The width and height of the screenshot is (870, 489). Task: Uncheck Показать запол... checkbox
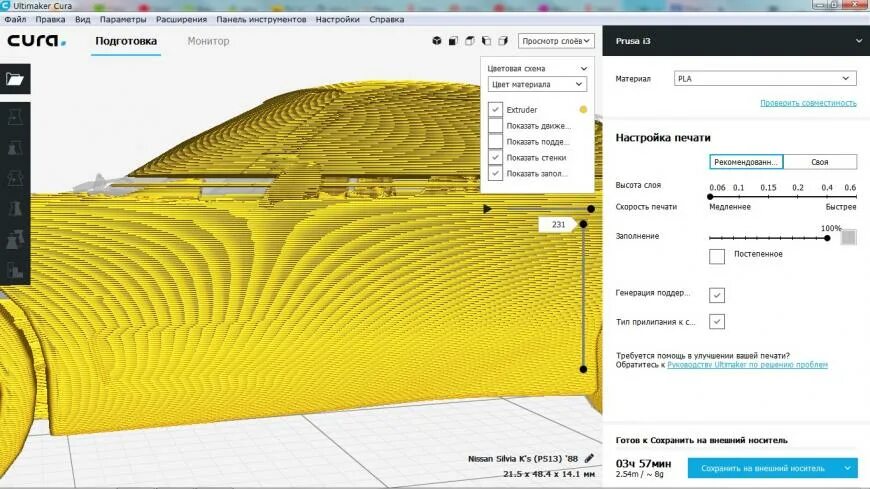495,173
